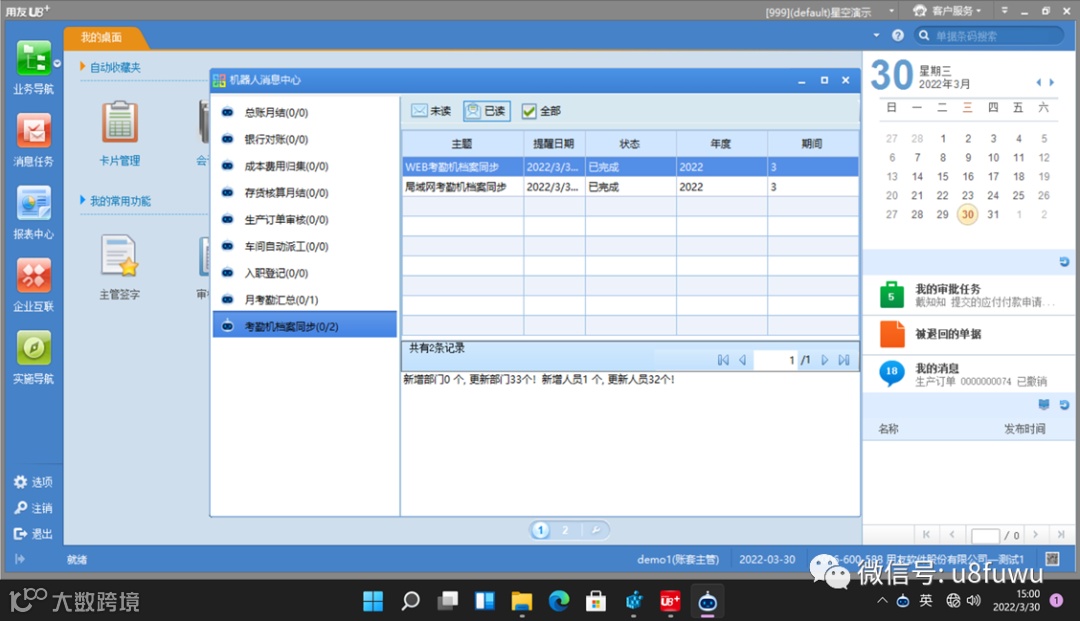This screenshot has width=1080, height=621.
Task: Select row 局域网考勤机档案同步
Action: [x=630, y=187]
